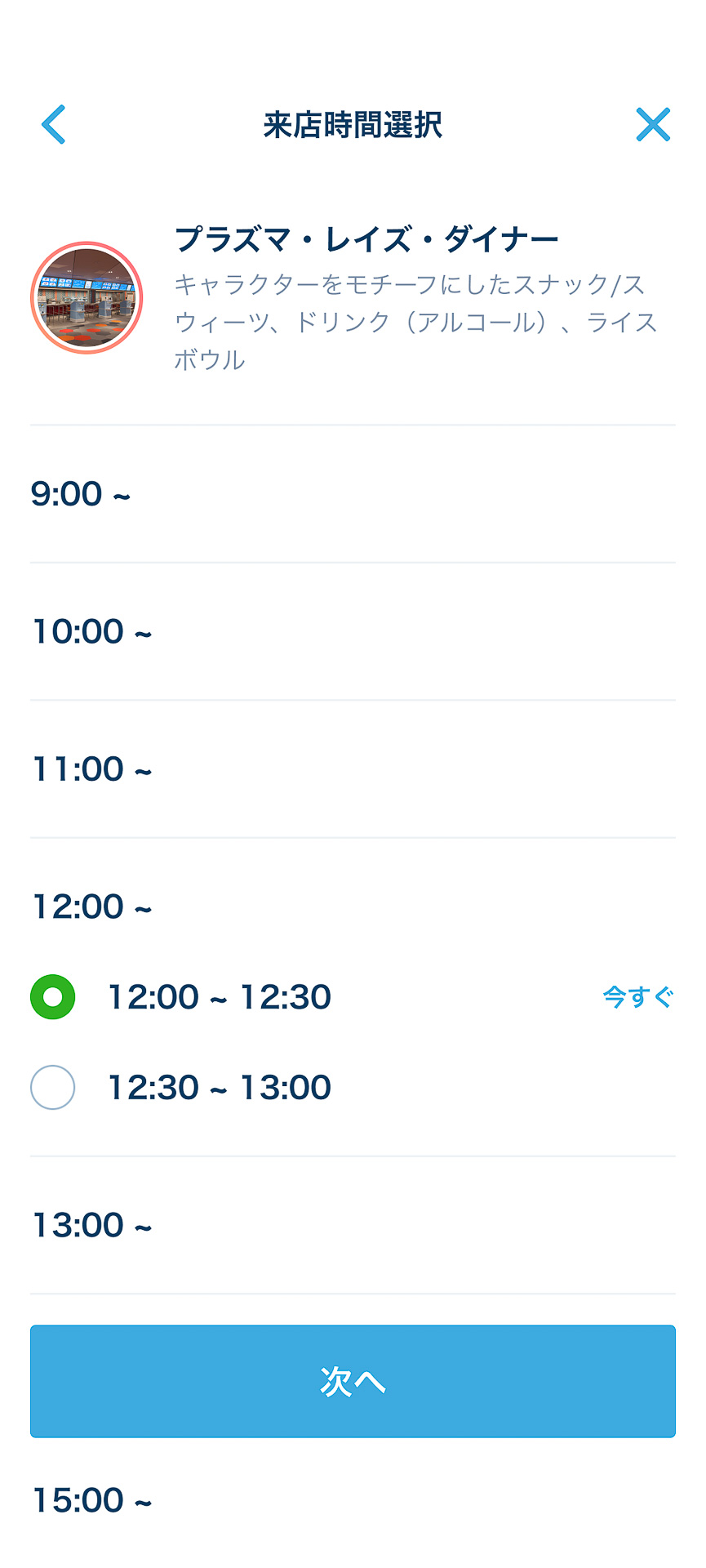Tap the "12:30 ~ 13:00" slot text
Image resolution: width=706 pixels, height=1568 pixels.
coord(220,1088)
